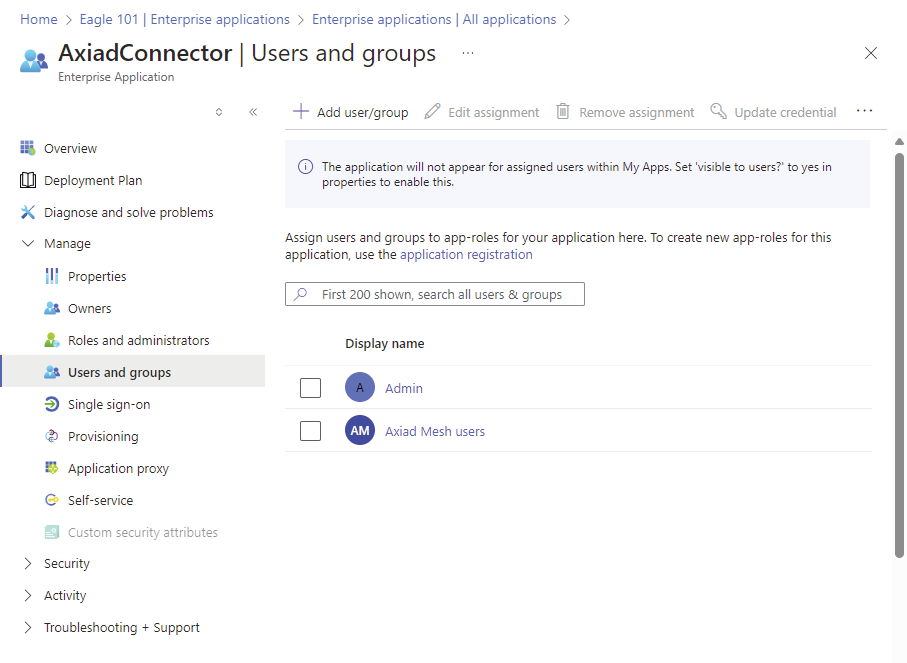
Task: Click the Add user/group button
Action: (351, 112)
